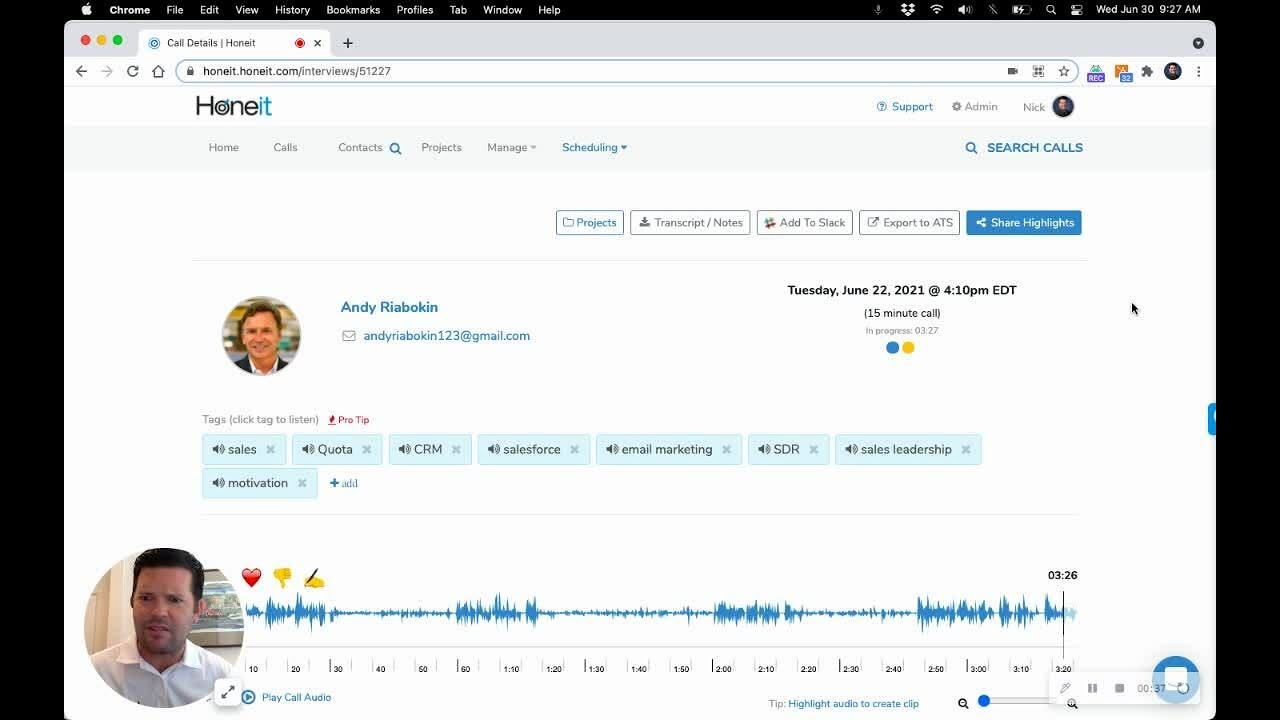Bookmark this page with the star icon
1280x720 pixels.
(x=1064, y=71)
